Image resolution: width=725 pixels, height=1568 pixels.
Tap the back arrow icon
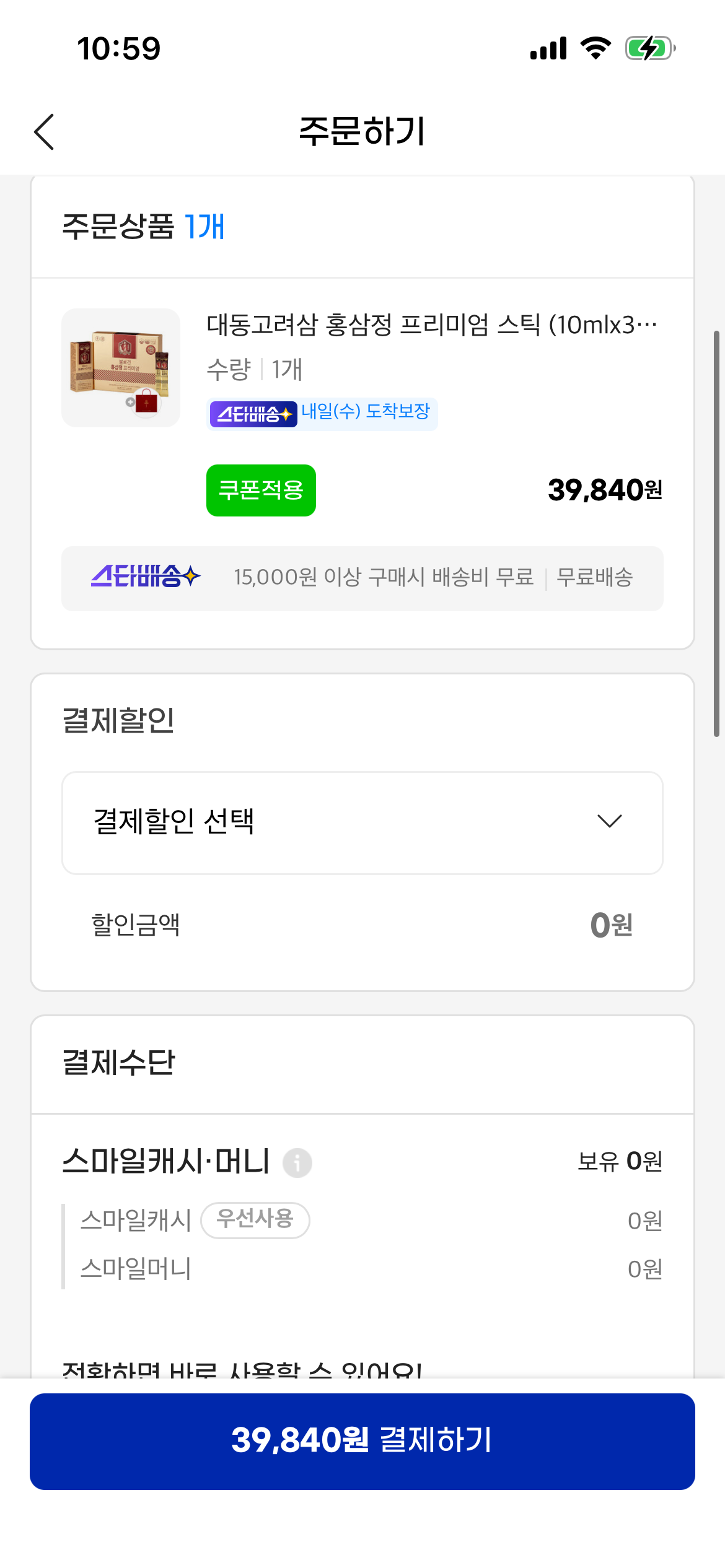click(x=44, y=131)
